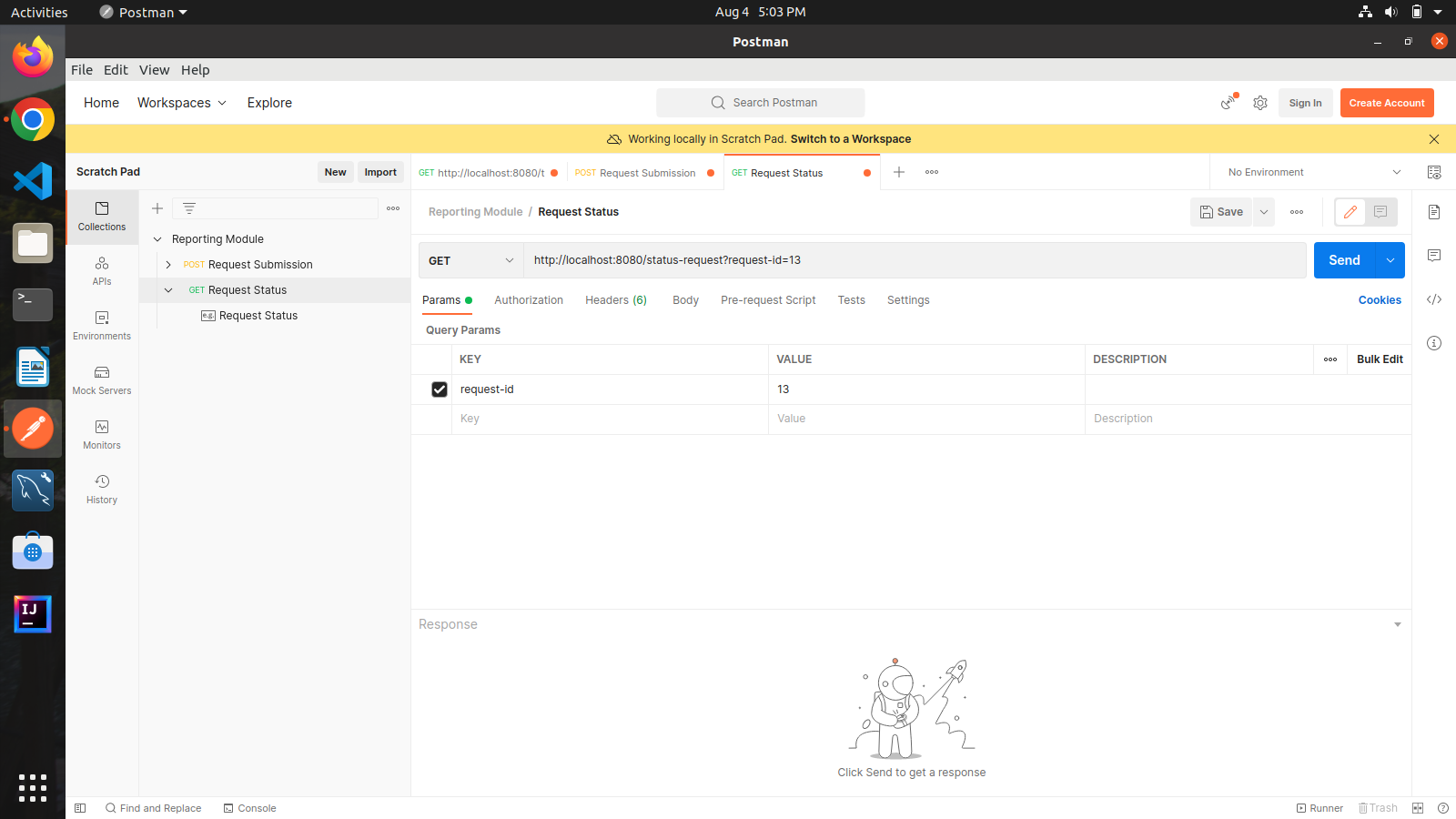Click the collections filter icon
This screenshot has height=819, width=1456.
(189, 208)
